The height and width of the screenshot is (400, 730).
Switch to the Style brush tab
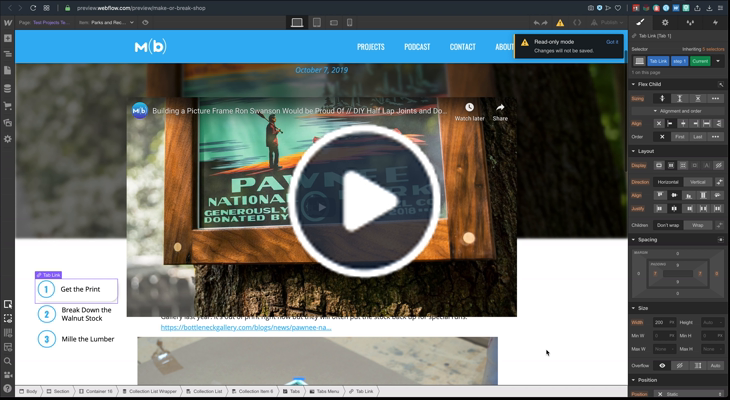click(x=640, y=22)
